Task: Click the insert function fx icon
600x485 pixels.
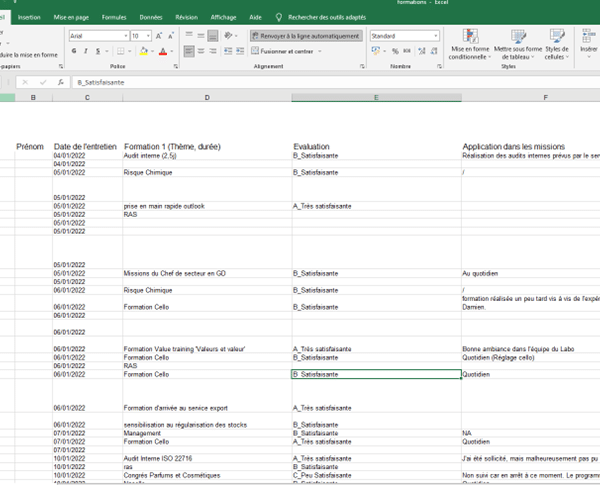Action: pos(60,82)
